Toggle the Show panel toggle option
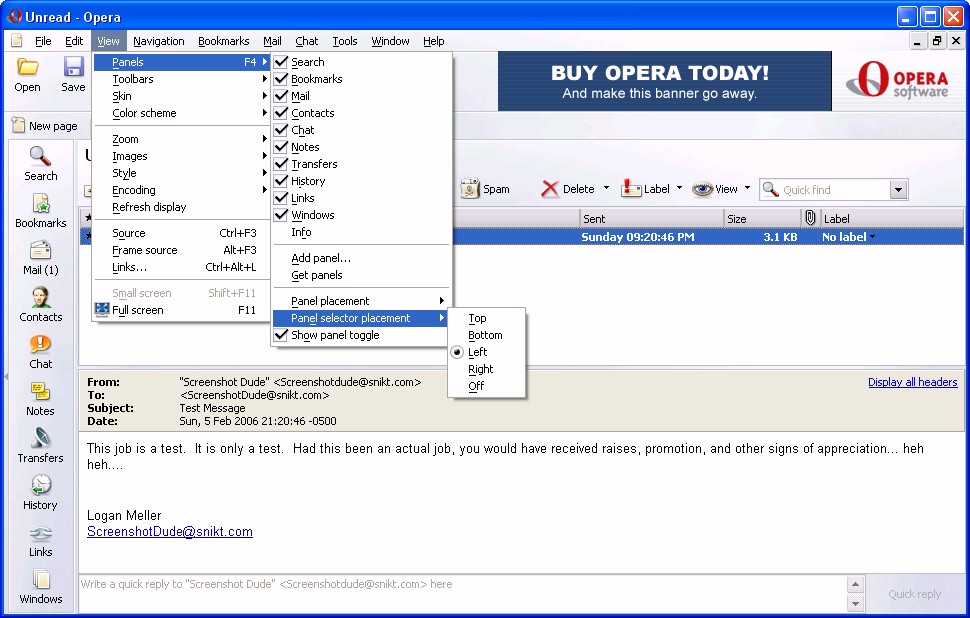The width and height of the screenshot is (970, 618). pyautogui.click(x=334, y=335)
